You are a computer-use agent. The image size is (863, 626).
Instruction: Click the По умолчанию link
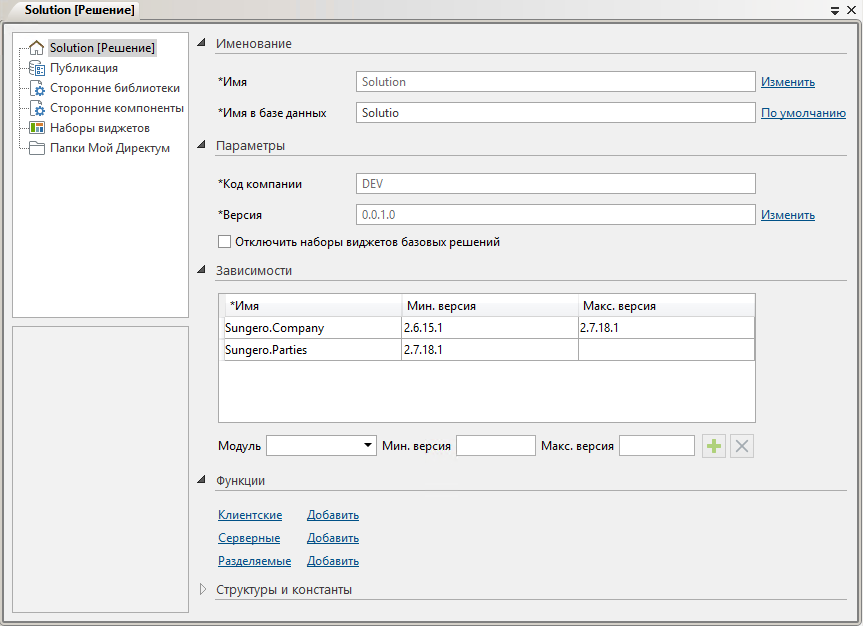[x=803, y=113]
